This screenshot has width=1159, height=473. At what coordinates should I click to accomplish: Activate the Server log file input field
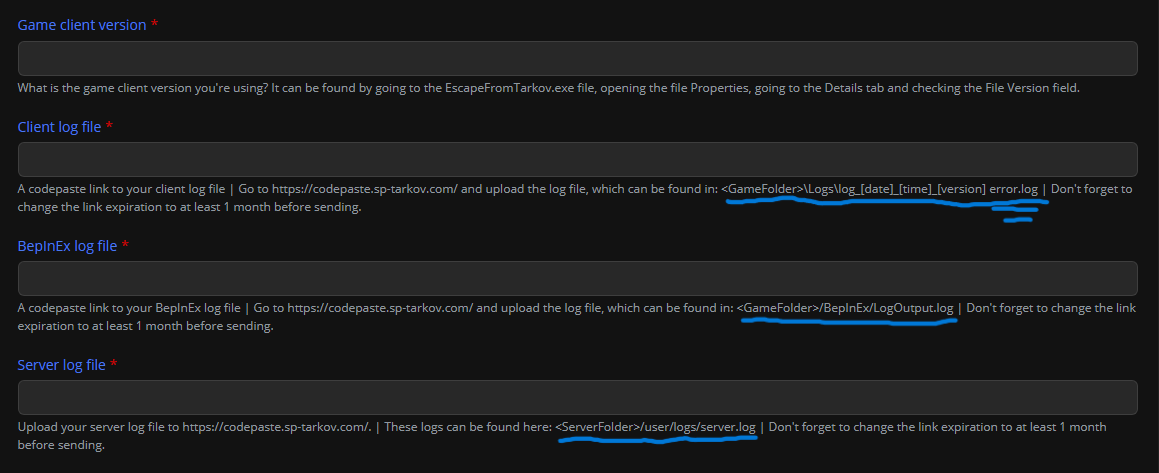pos(577,398)
